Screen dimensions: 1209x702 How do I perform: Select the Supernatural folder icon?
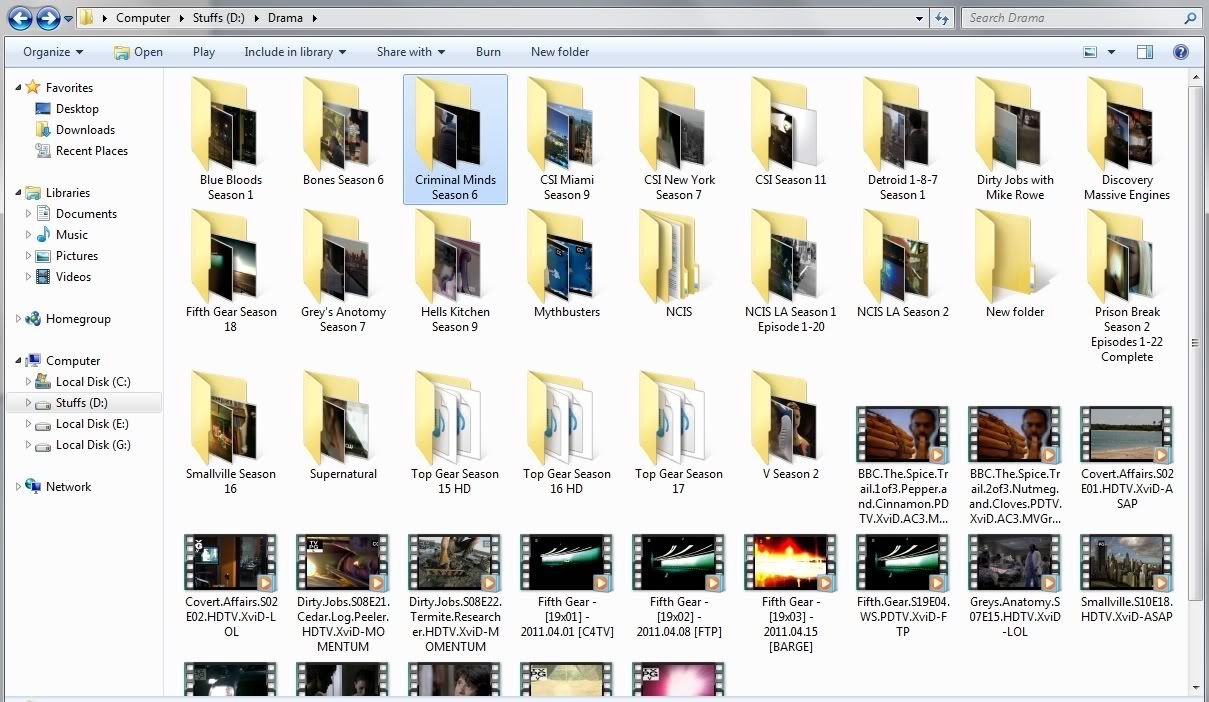[343, 420]
